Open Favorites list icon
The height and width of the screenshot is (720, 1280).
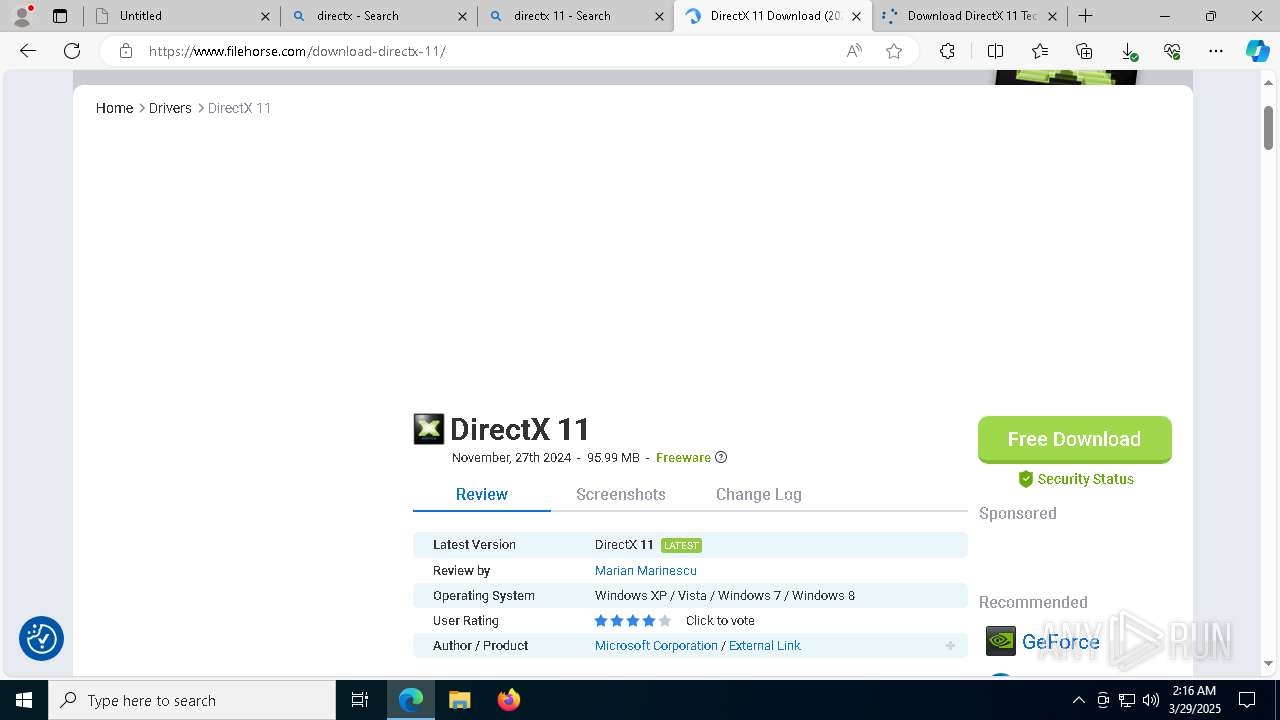click(1040, 51)
